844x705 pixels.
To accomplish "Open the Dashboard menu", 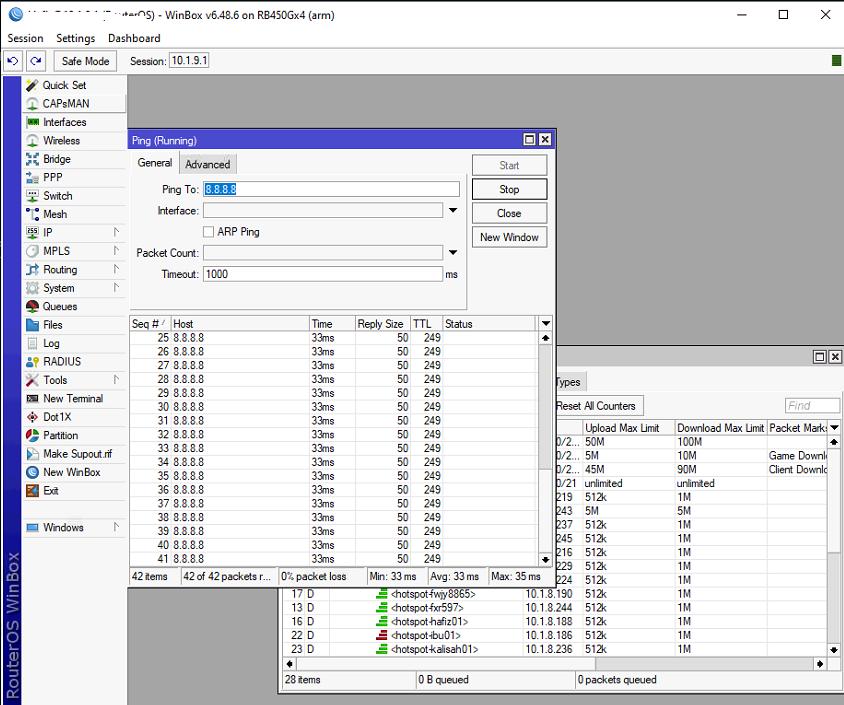I will click(134, 38).
